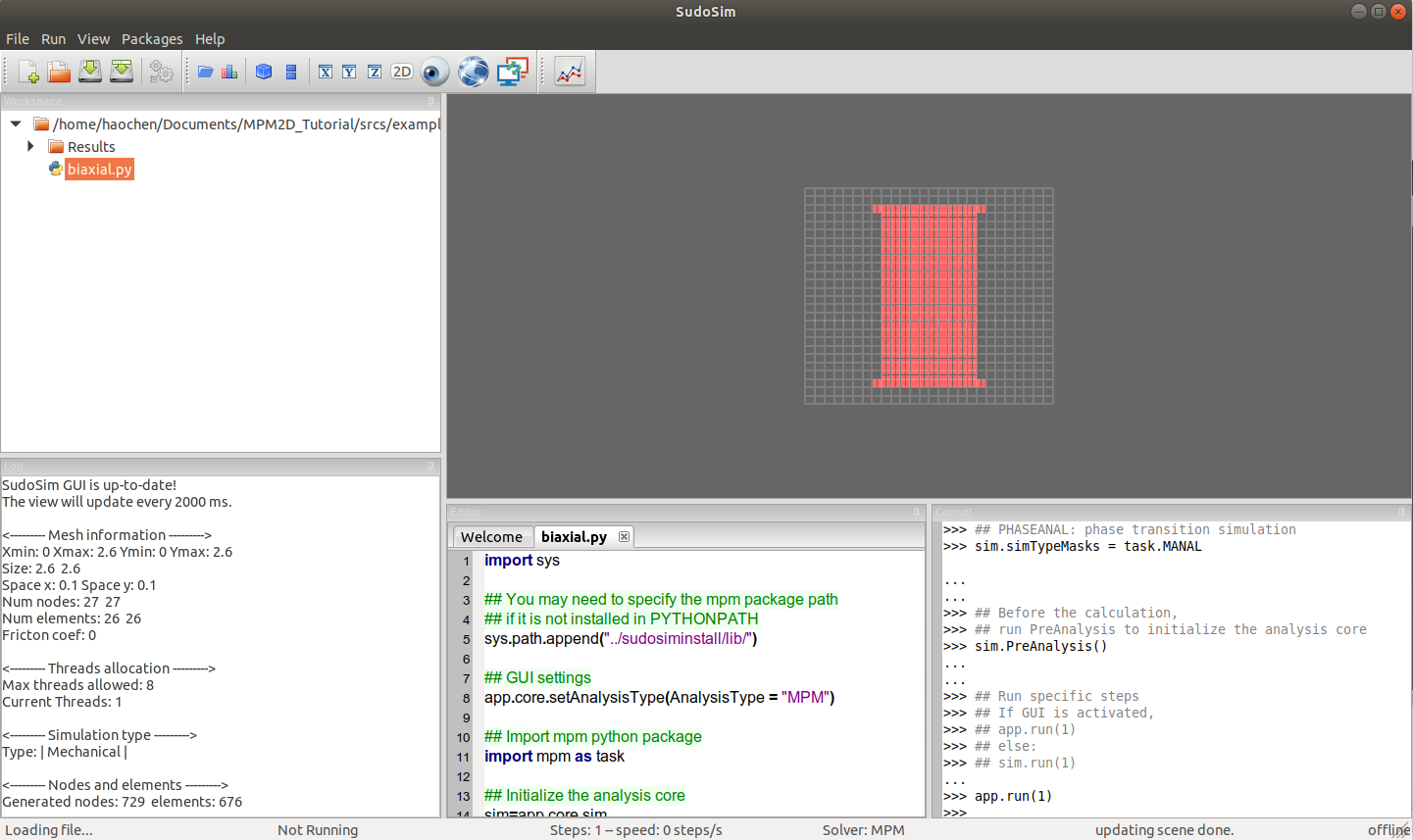Click 'sim.PreAnalysis()' in the console
Screen dimensions: 1413x840
[1040, 646]
